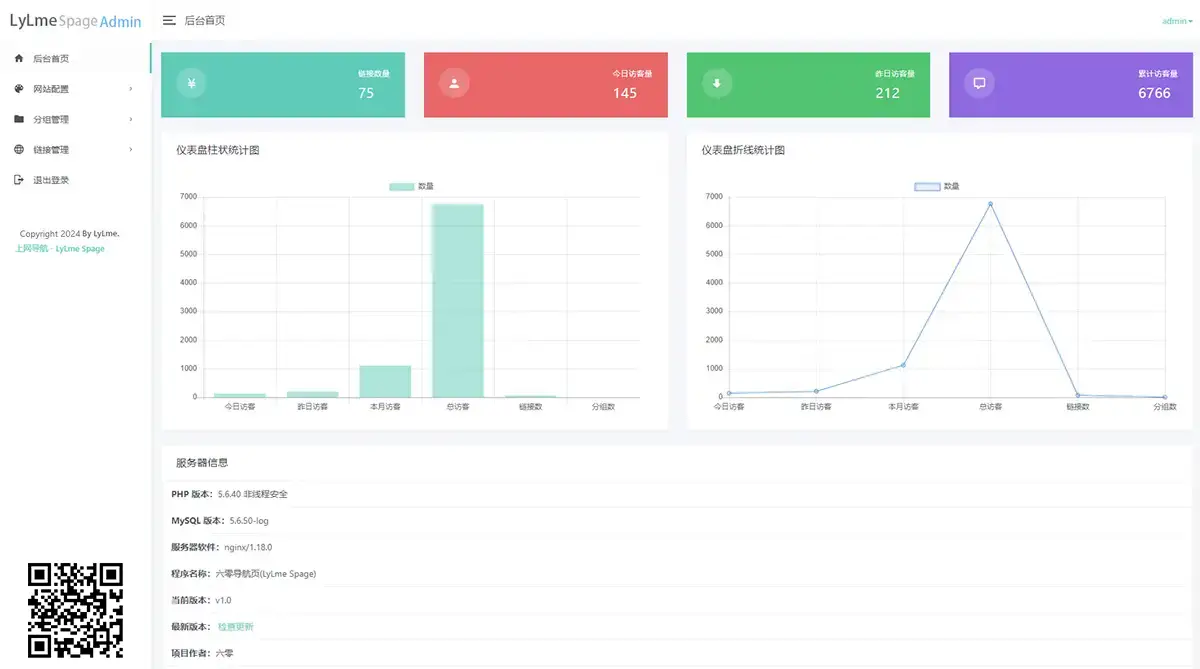Click the yen icon on 链接数量 card
Screen dimensions: 1200x669
pos(191,84)
